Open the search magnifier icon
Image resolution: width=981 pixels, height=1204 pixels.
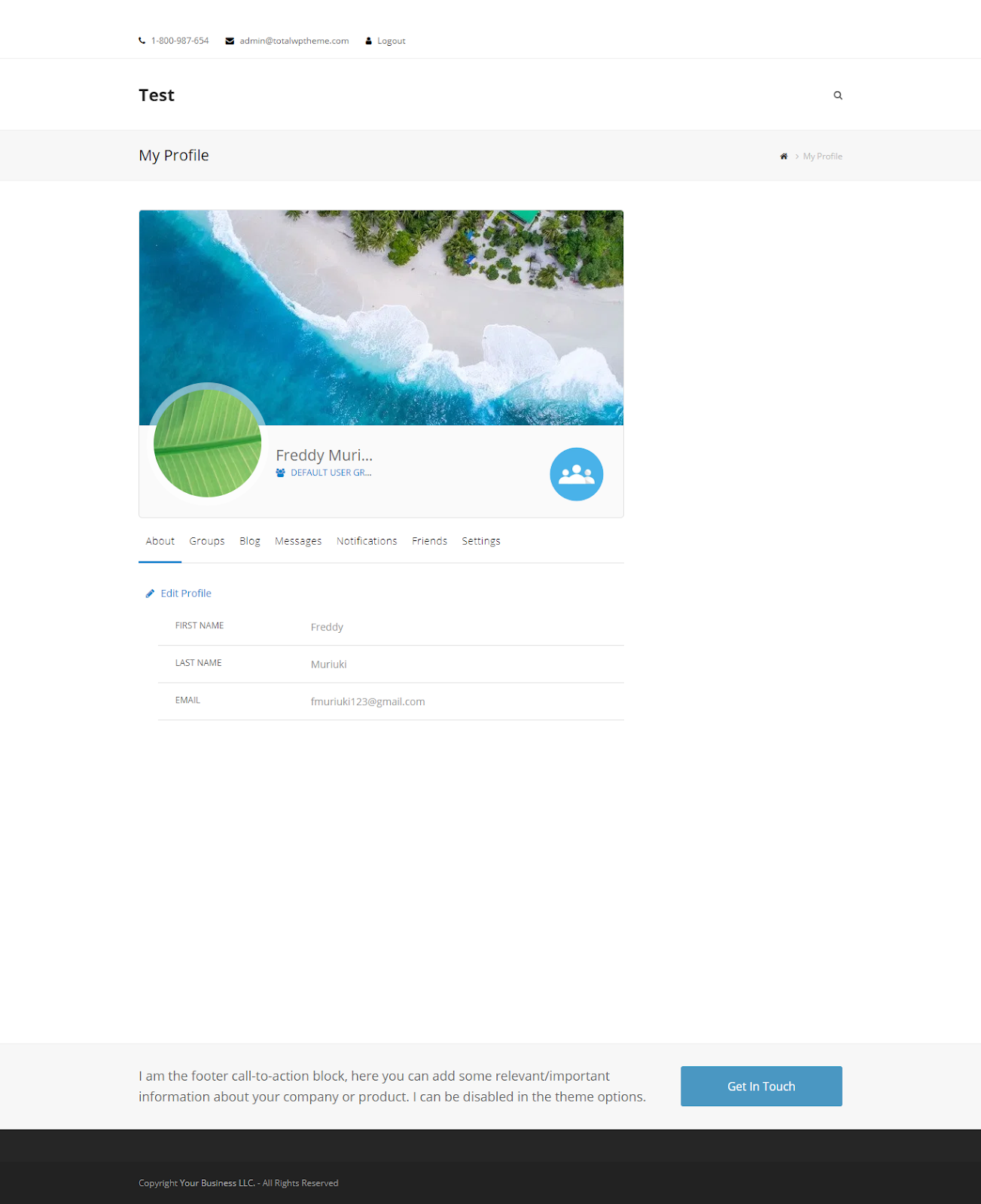click(838, 96)
